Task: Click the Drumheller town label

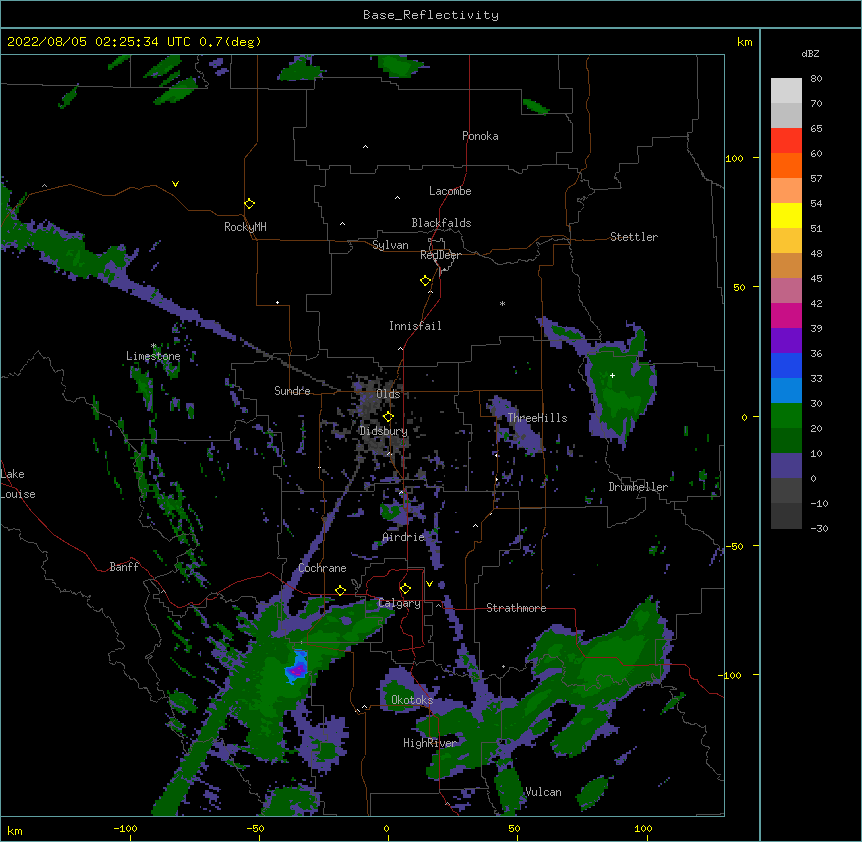Action: point(638,487)
